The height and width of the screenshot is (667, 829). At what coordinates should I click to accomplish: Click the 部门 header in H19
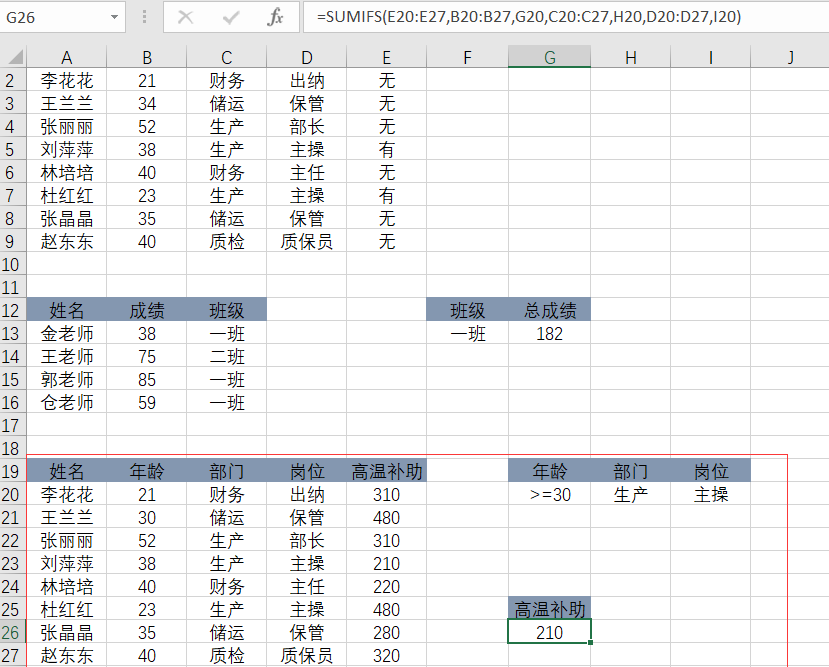tap(631, 471)
